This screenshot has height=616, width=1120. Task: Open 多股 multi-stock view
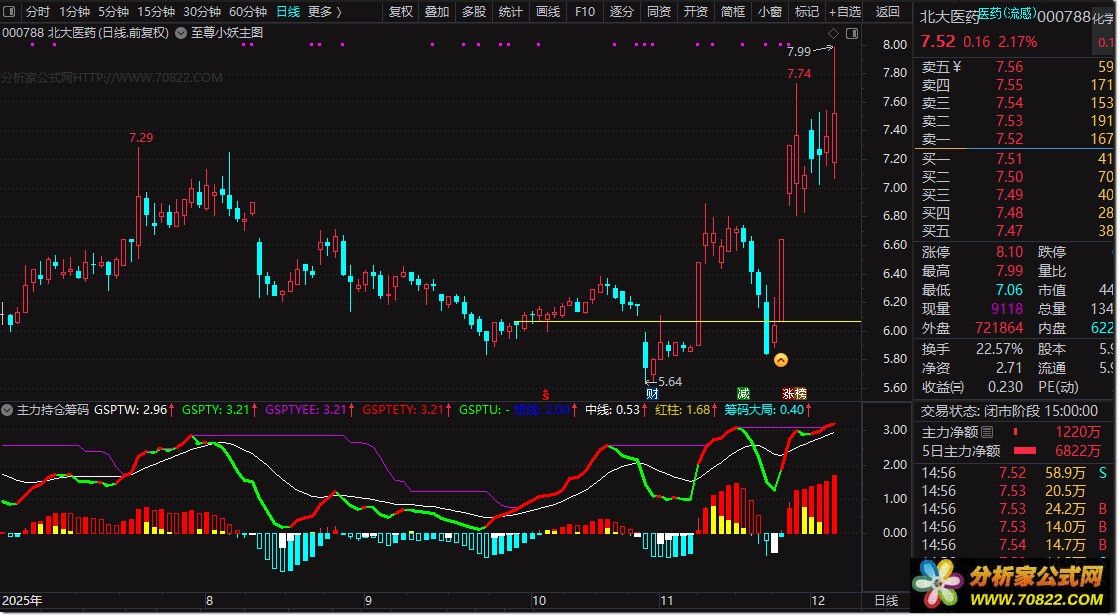pos(474,11)
